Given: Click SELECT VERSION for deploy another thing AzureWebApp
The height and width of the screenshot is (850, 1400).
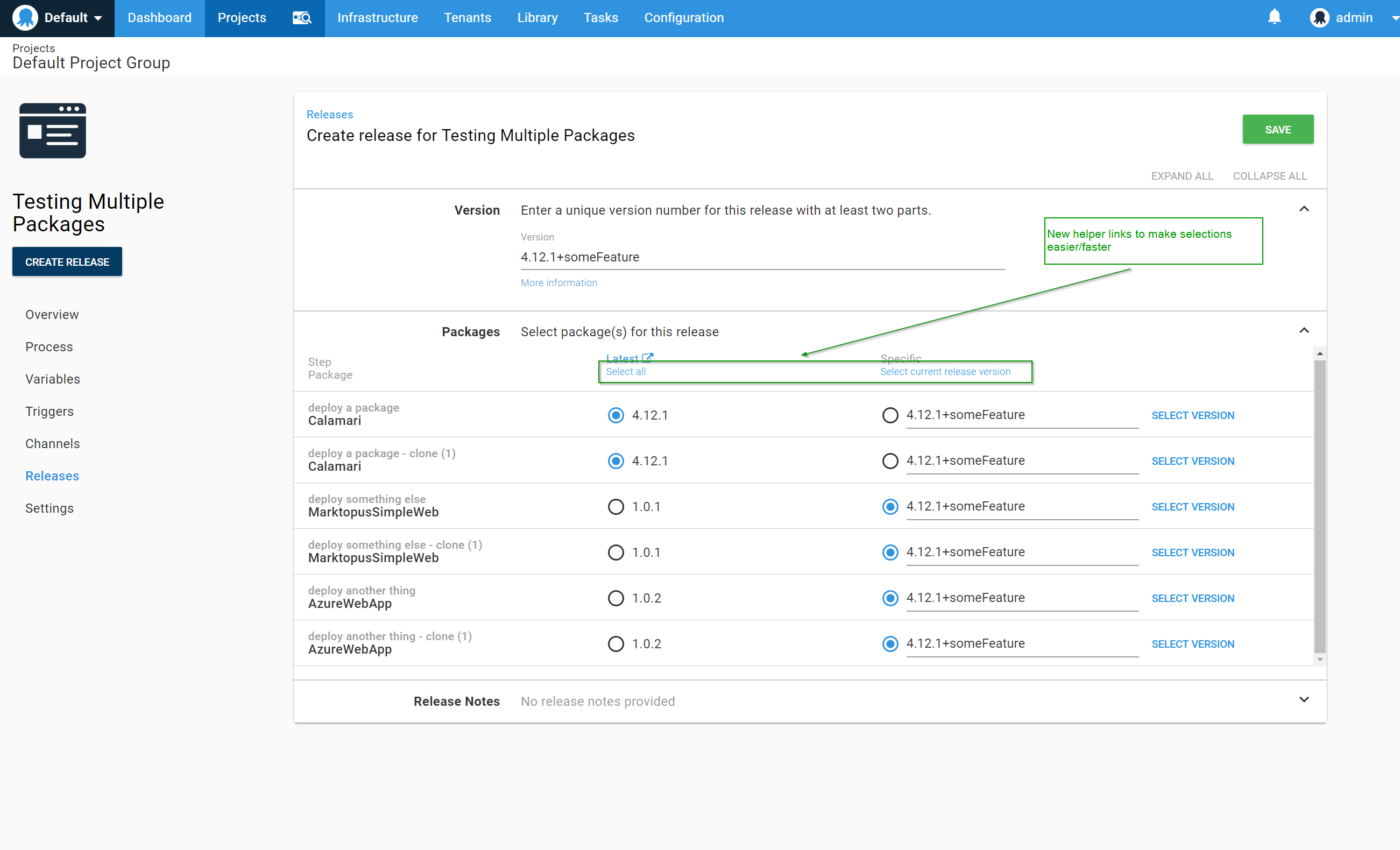Looking at the screenshot, I should [x=1193, y=598].
